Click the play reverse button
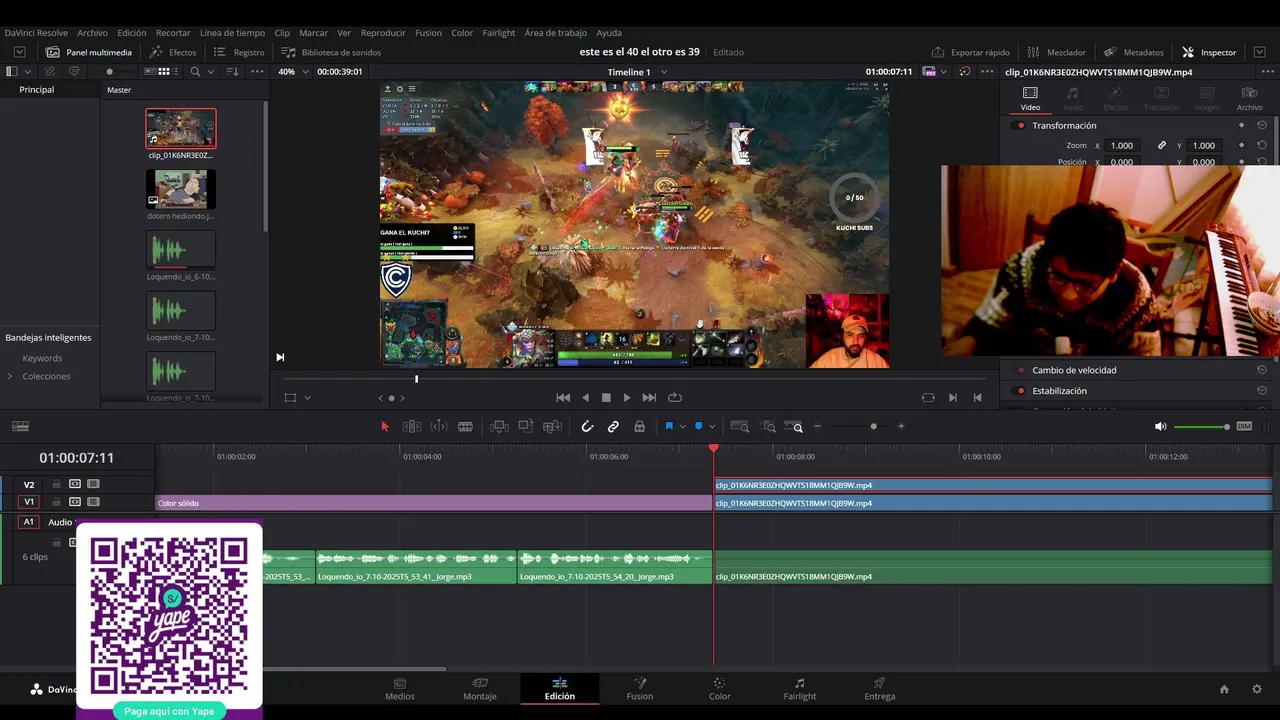This screenshot has width=1280, height=720. 585,397
